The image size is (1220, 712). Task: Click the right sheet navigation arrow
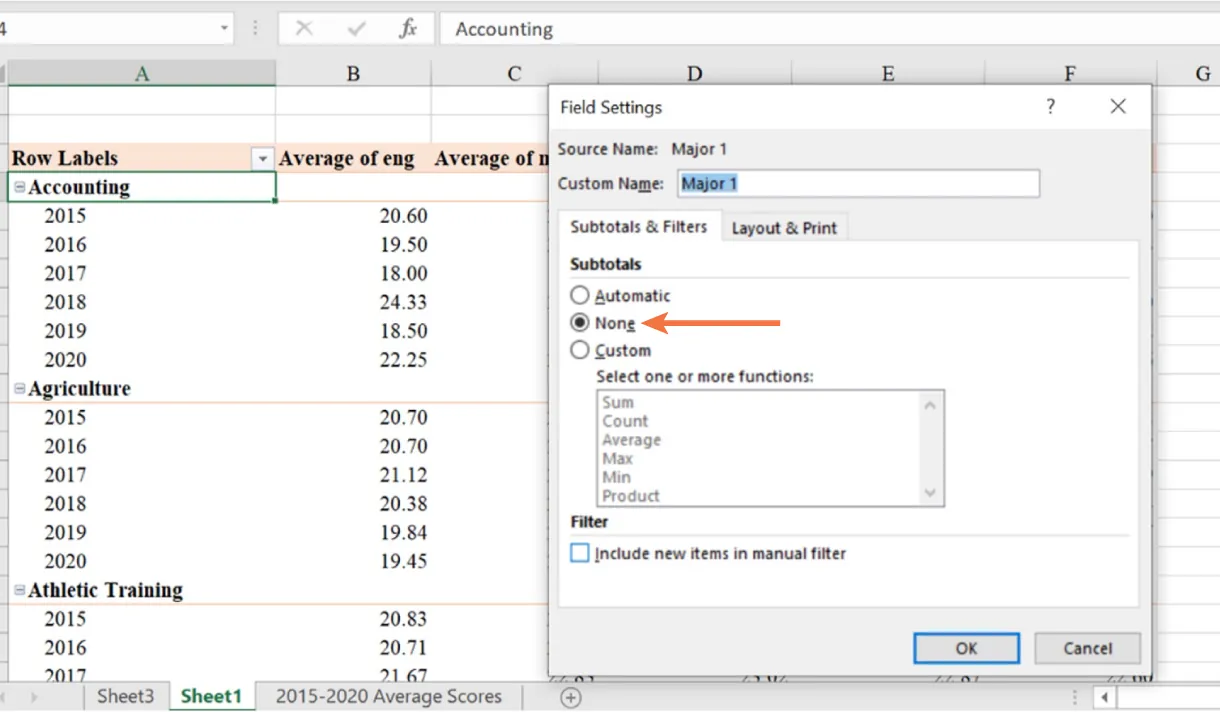(34, 697)
